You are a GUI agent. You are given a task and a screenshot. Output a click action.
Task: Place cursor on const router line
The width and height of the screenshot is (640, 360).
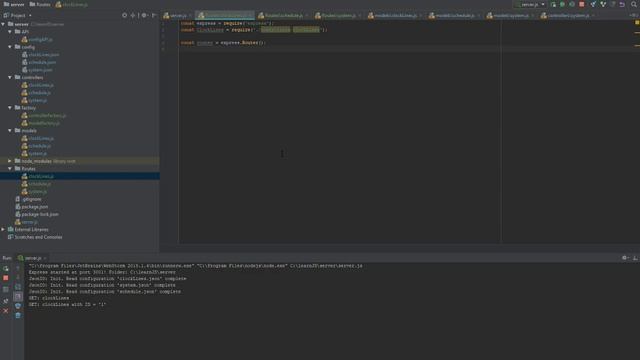(x=223, y=42)
